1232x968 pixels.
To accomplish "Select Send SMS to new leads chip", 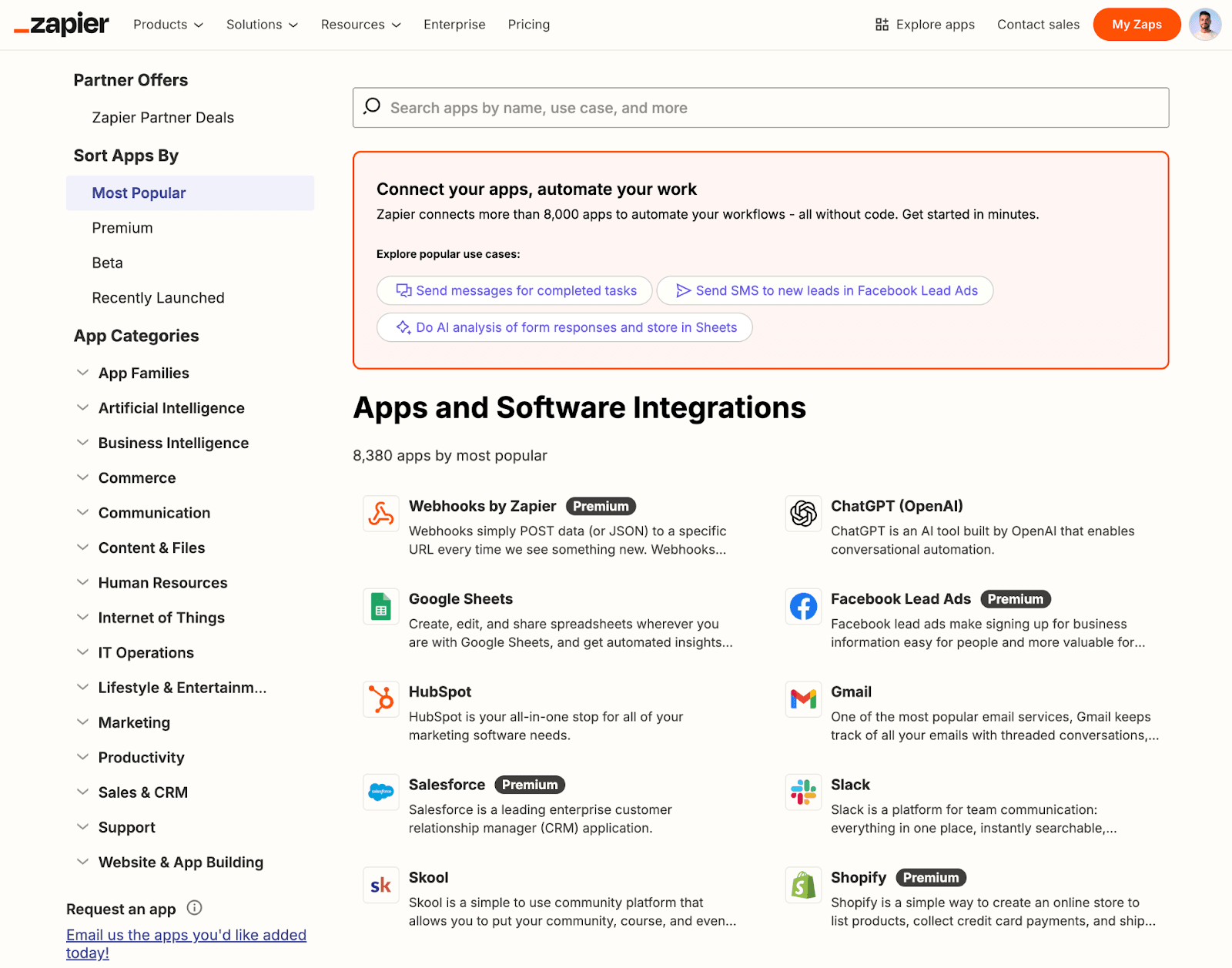I will [x=825, y=290].
